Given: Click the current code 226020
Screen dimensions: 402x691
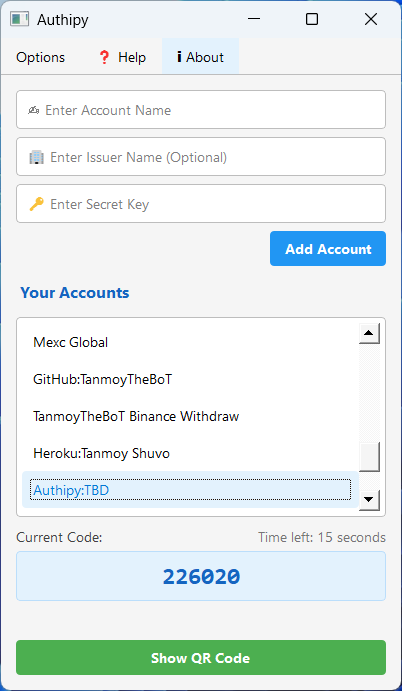Looking at the screenshot, I should coord(201,576).
